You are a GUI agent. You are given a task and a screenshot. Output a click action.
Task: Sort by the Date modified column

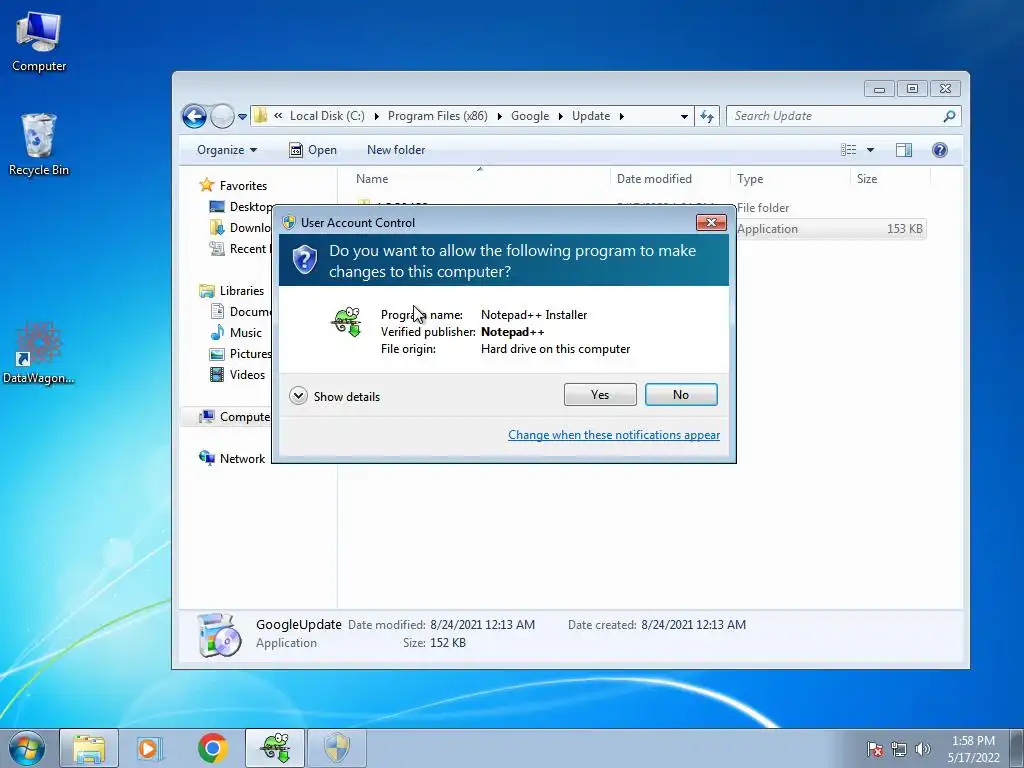click(x=670, y=179)
